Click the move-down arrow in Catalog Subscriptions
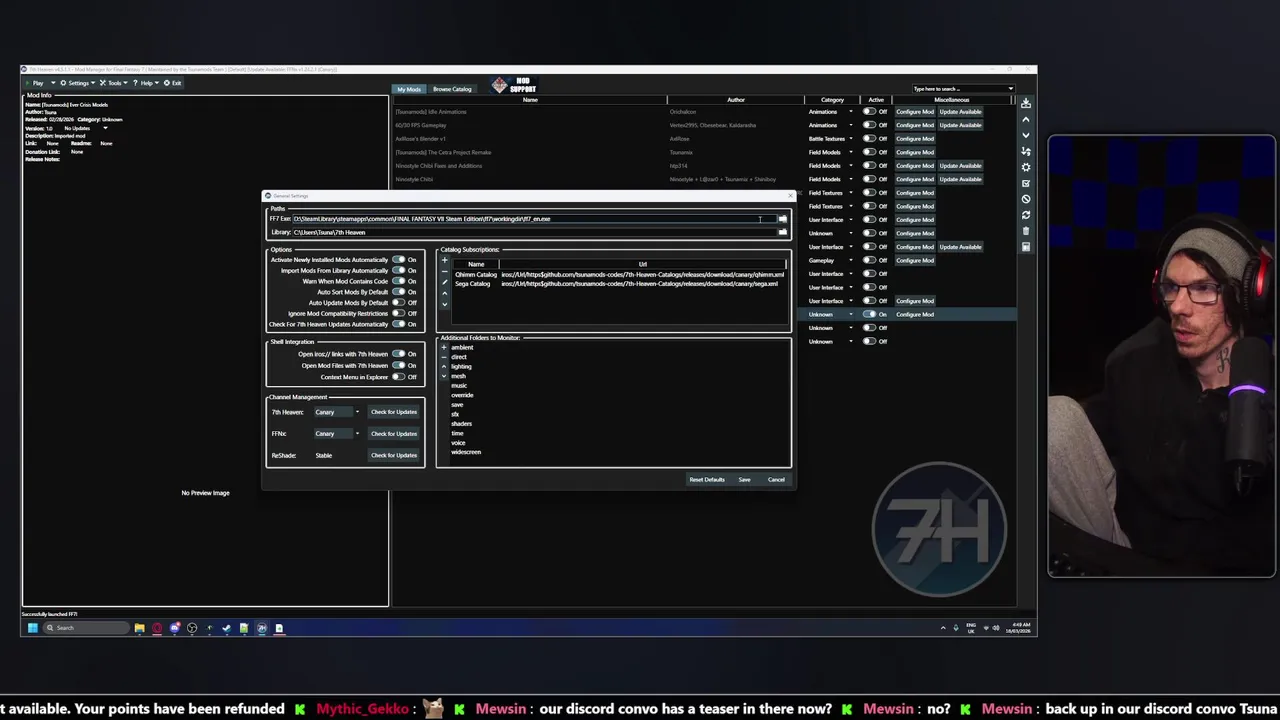 coord(445,305)
